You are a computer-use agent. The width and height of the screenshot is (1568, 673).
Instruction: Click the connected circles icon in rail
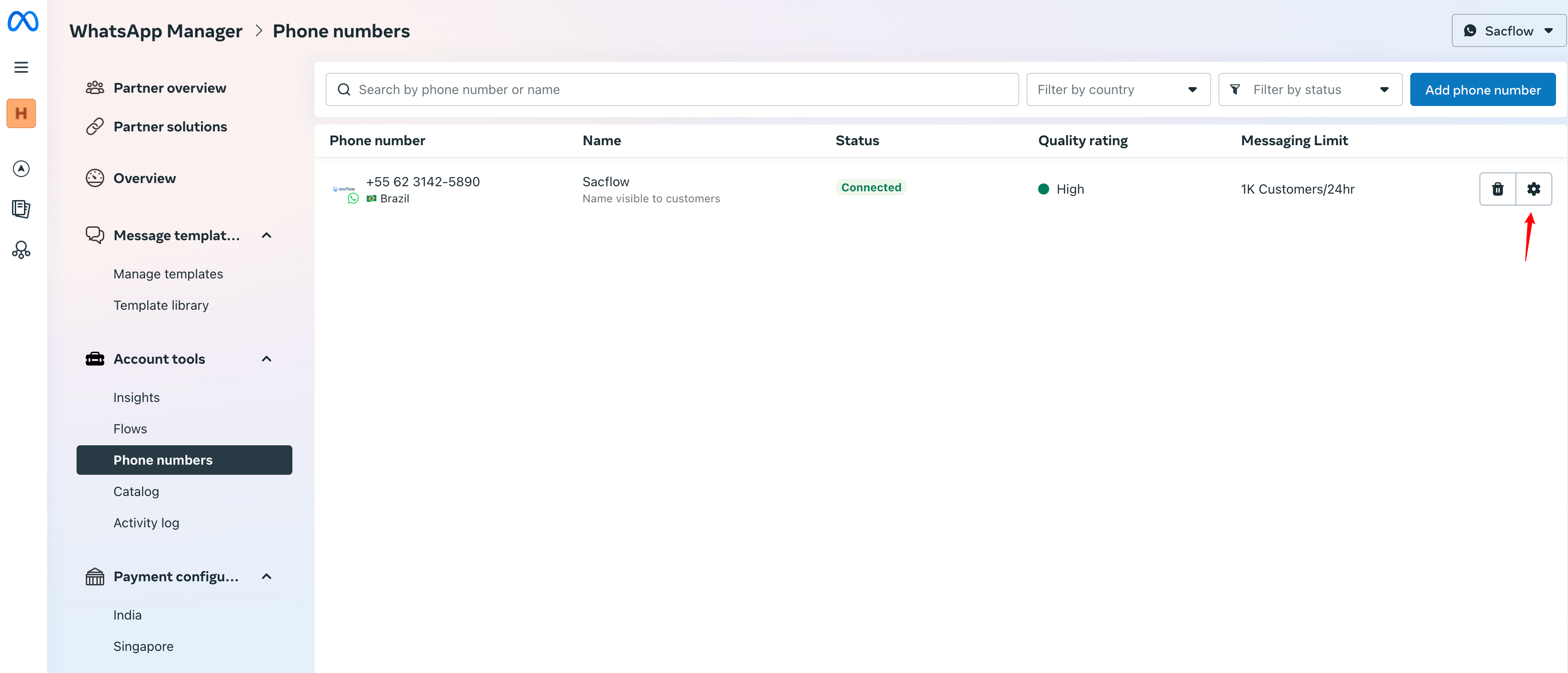[x=21, y=249]
